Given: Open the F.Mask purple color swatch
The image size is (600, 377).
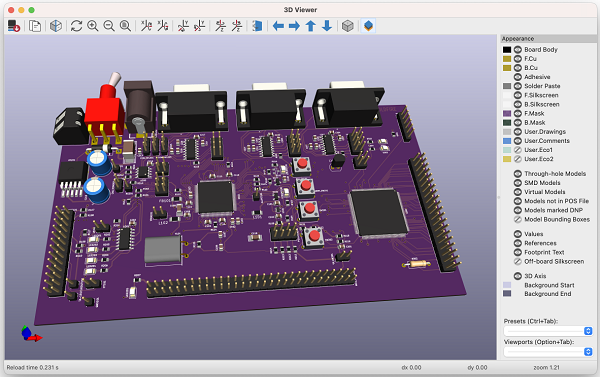Looking at the screenshot, I should (507, 113).
